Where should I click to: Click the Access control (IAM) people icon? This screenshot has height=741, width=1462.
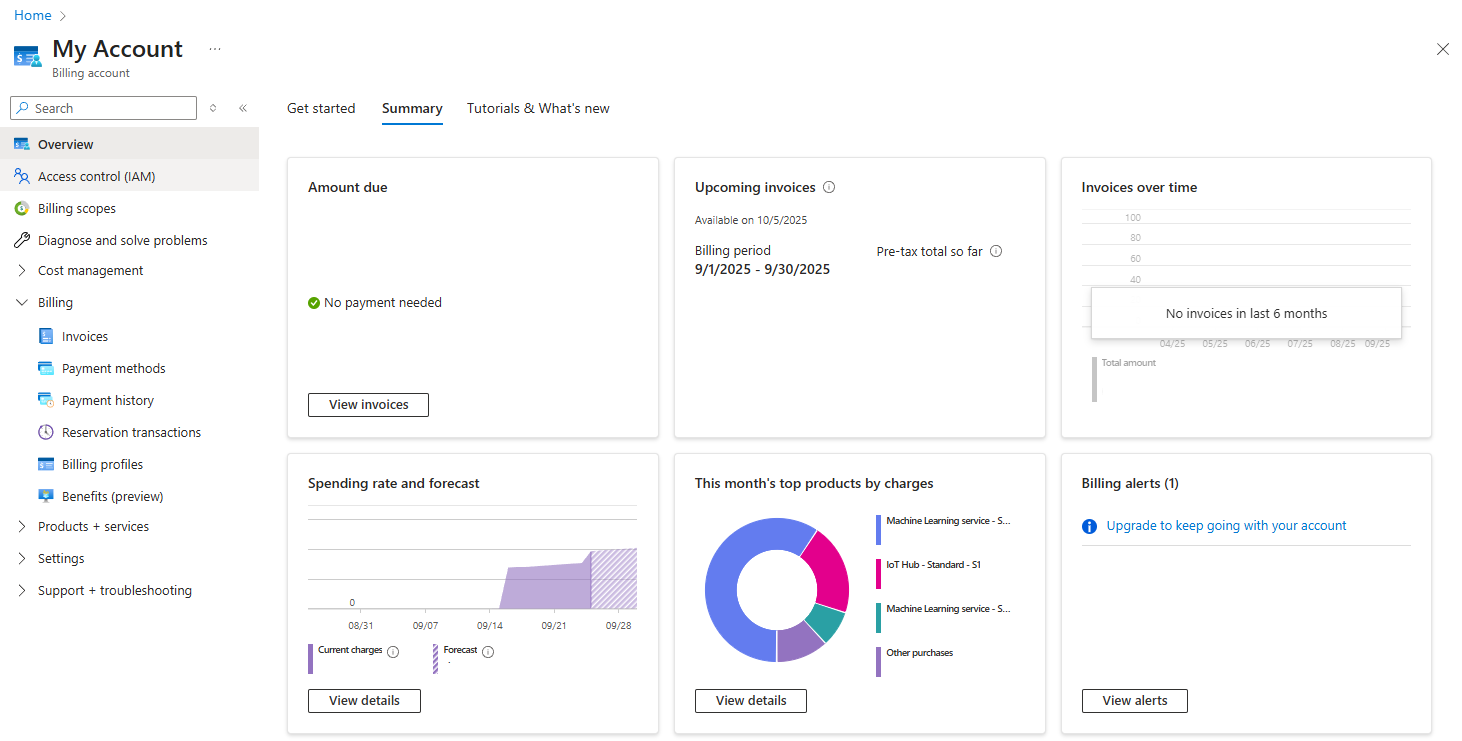(x=22, y=177)
